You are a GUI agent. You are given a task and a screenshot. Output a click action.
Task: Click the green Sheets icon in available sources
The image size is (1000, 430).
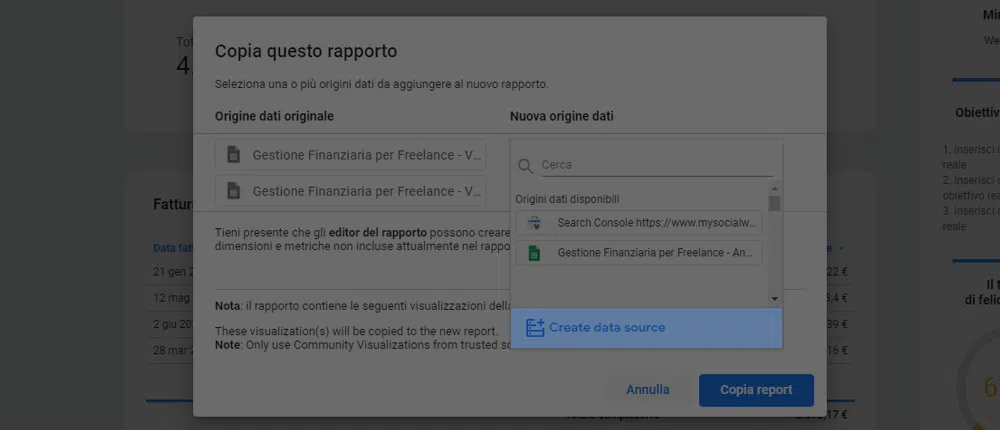pyautogui.click(x=534, y=253)
